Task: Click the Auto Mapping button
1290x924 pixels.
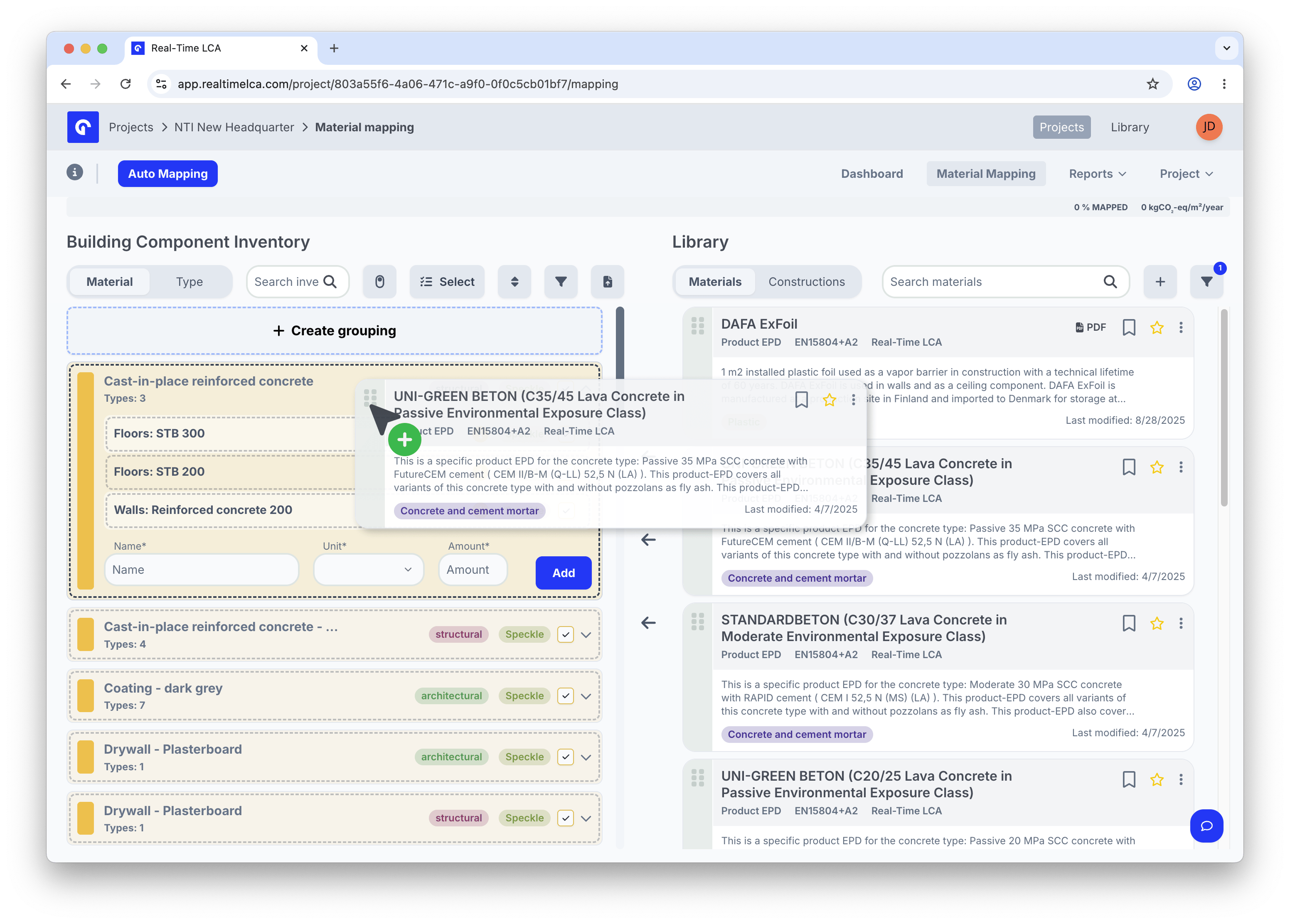Action: point(168,174)
